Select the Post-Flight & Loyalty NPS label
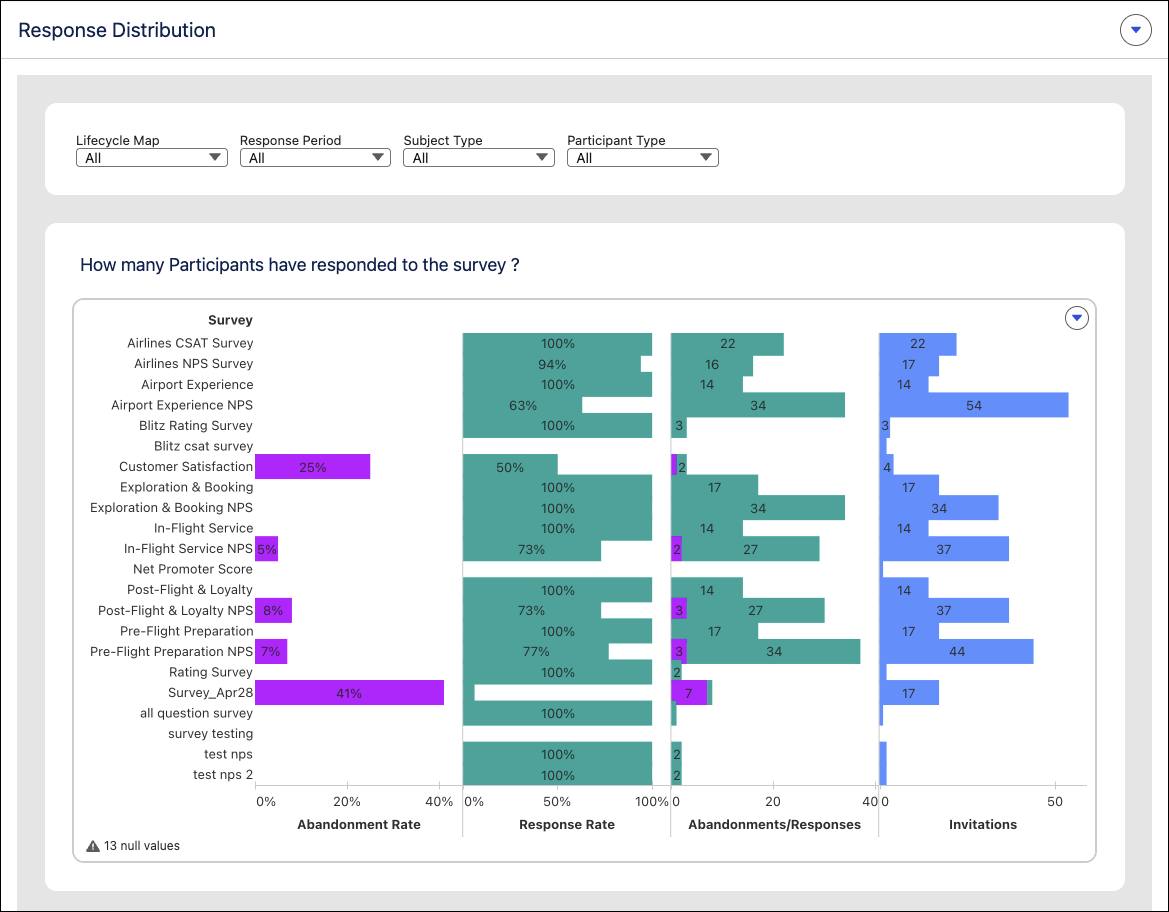Image resolution: width=1169 pixels, height=912 pixels. pyautogui.click(x=176, y=611)
